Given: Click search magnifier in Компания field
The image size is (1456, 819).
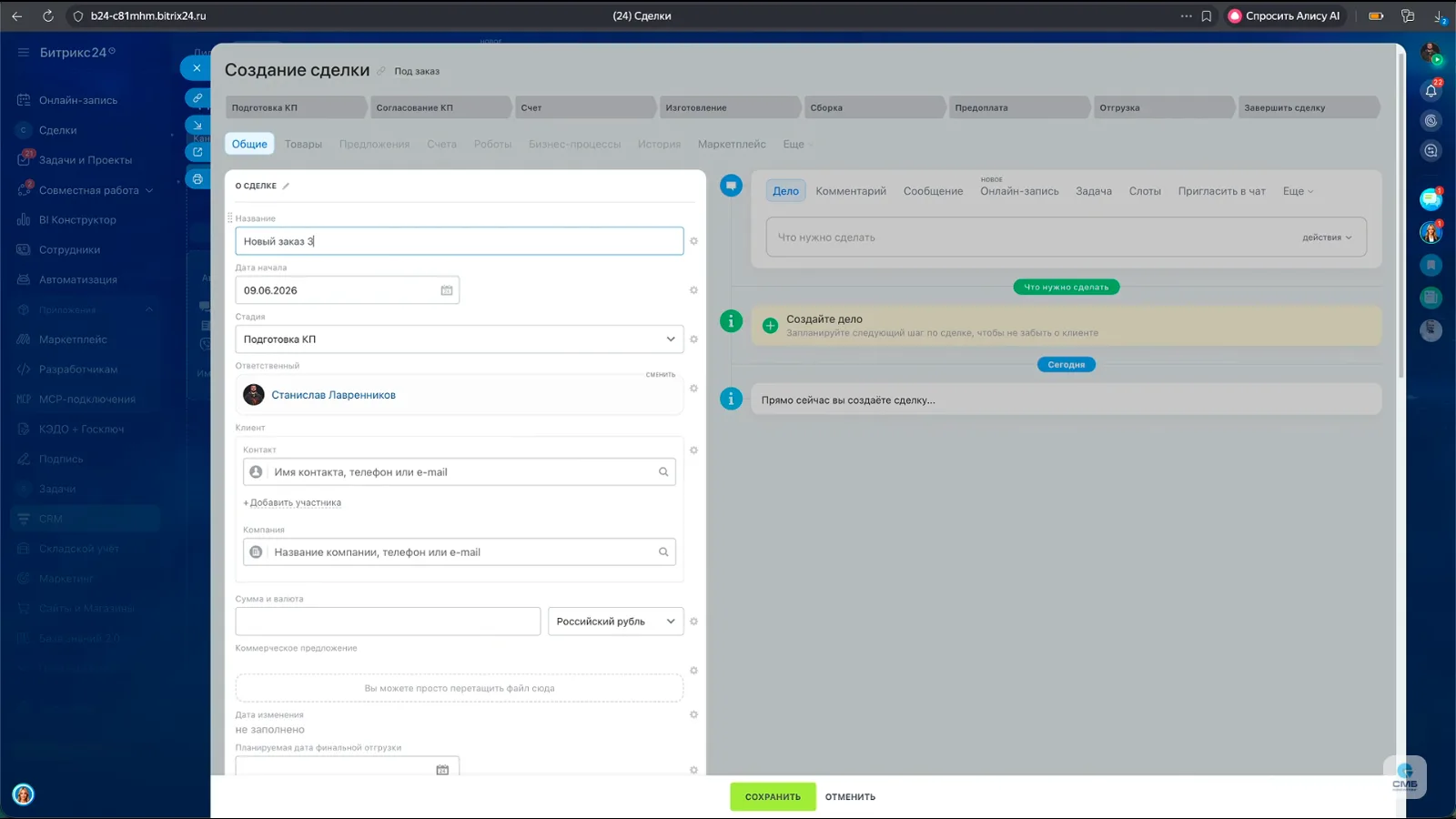Looking at the screenshot, I should click(x=663, y=552).
